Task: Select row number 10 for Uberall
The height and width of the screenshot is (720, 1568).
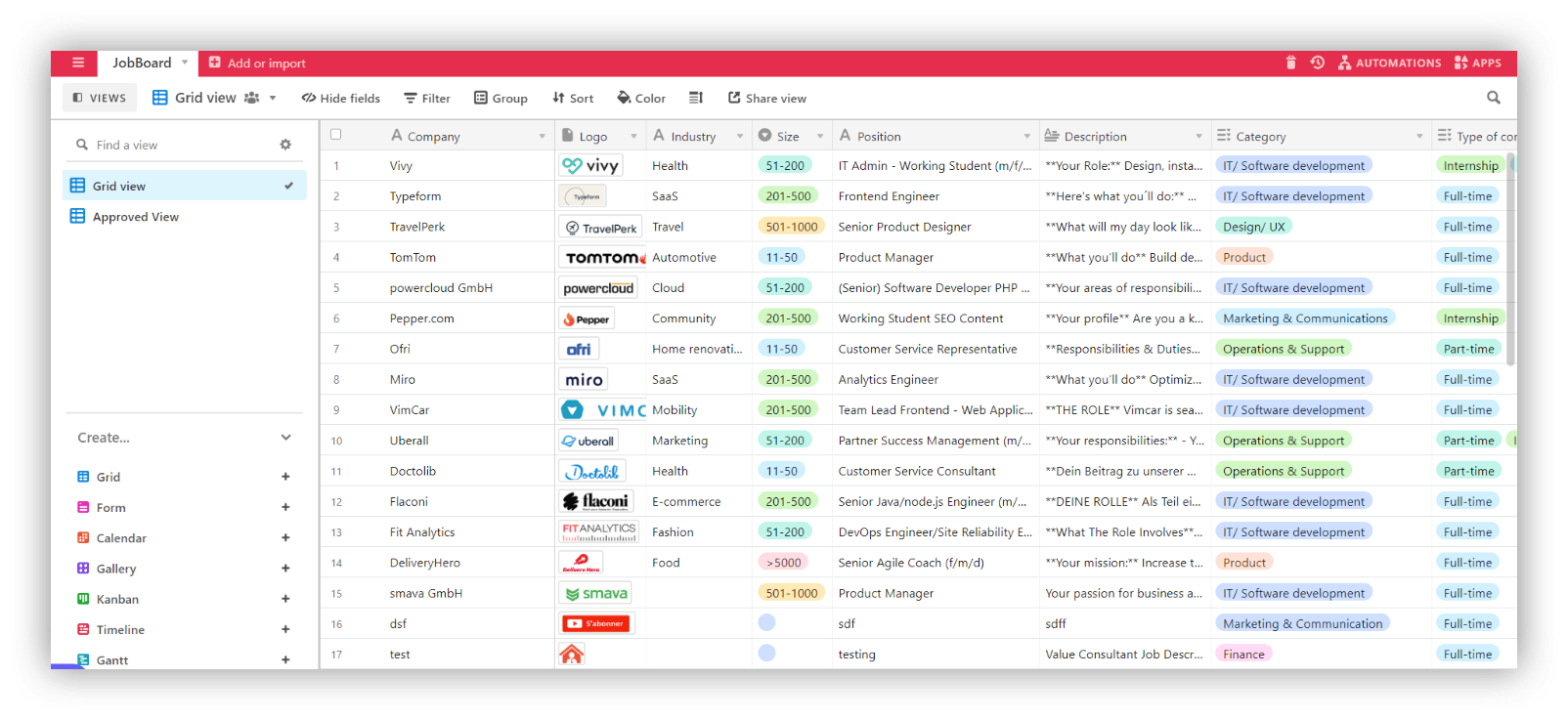Action: pos(336,441)
